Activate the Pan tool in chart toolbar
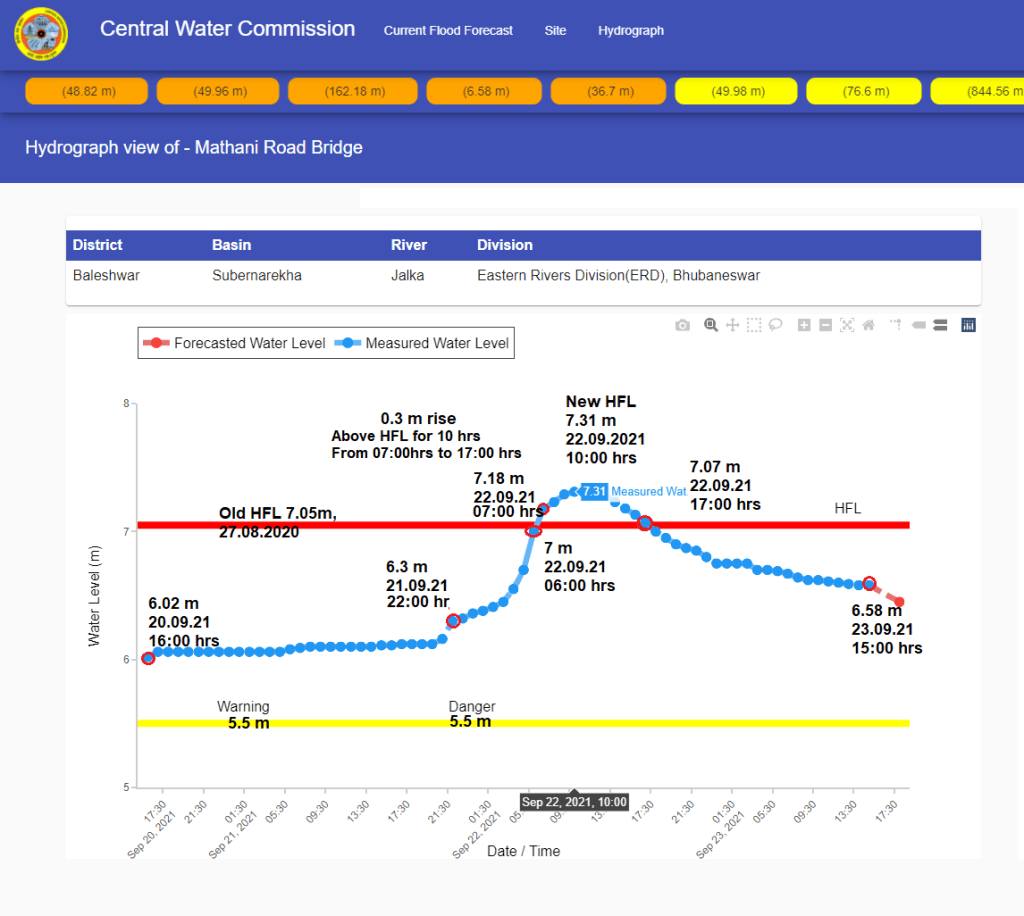The width and height of the screenshot is (1024, 916). click(732, 325)
